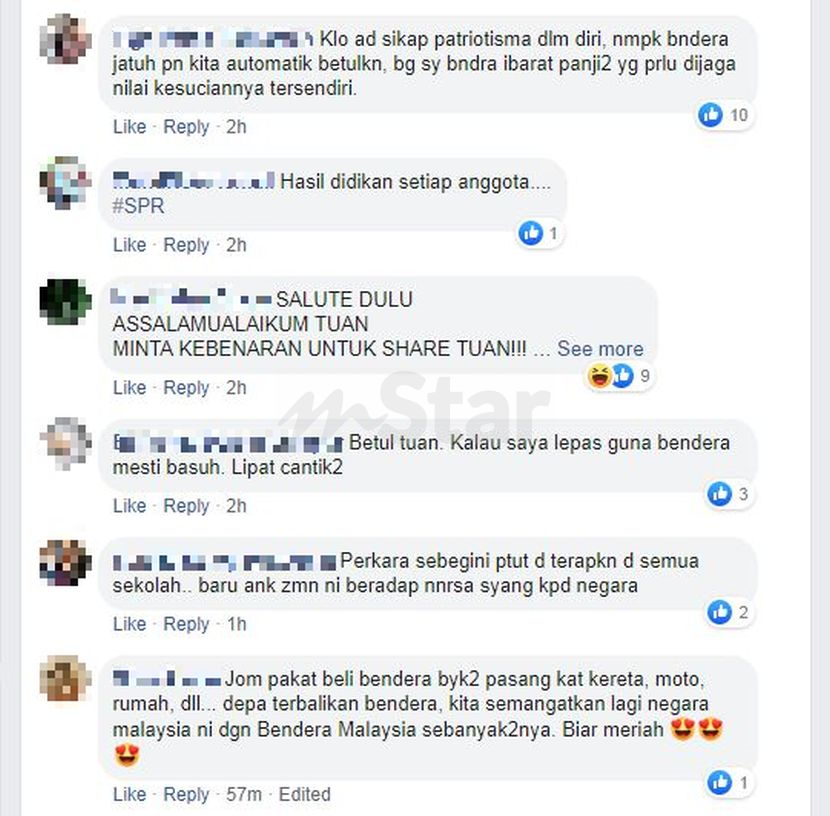Reply to the 'Hasil didikan setiap anggota' comment
830x816 pixels.
point(186,245)
